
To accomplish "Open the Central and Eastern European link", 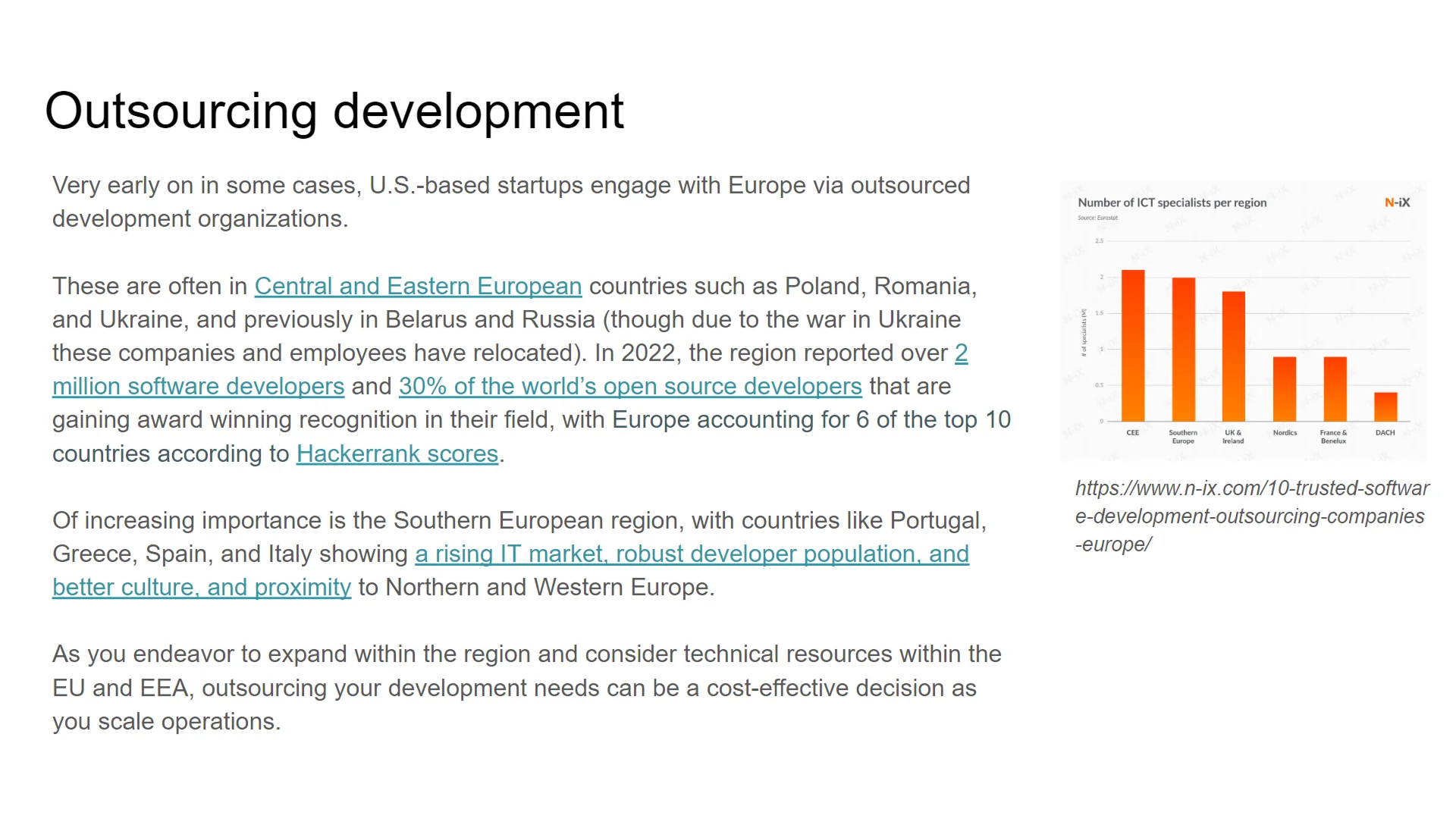I will pyautogui.click(x=418, y=287).
